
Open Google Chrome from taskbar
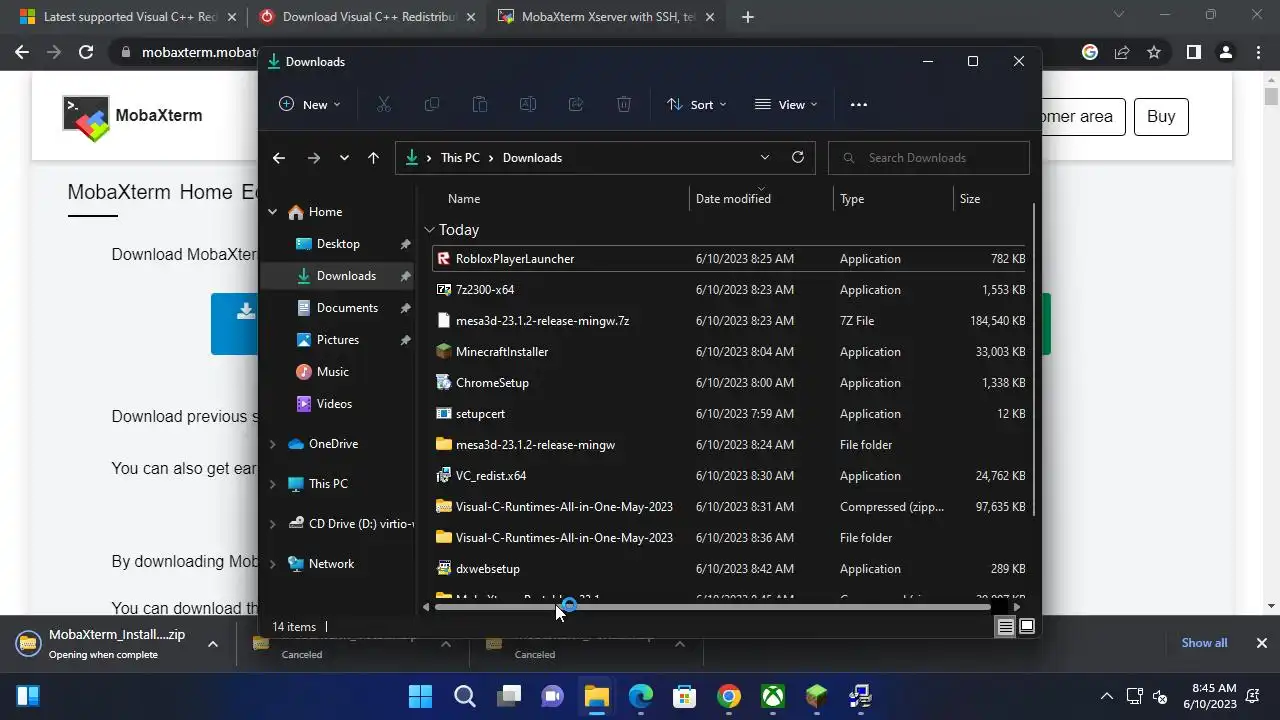729,696
